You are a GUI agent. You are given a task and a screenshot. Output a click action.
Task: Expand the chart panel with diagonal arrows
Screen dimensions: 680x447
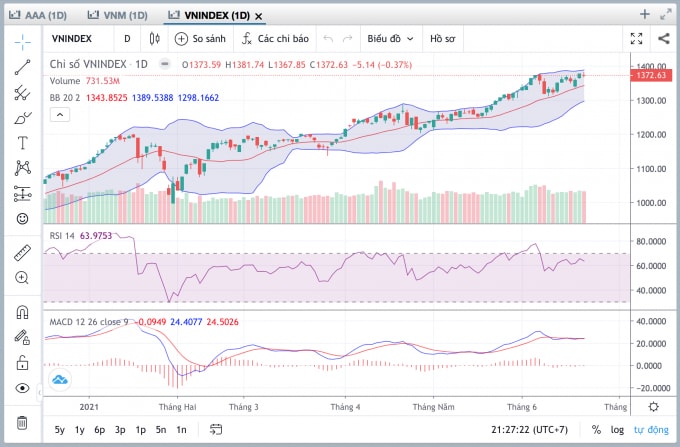(666, 15)
